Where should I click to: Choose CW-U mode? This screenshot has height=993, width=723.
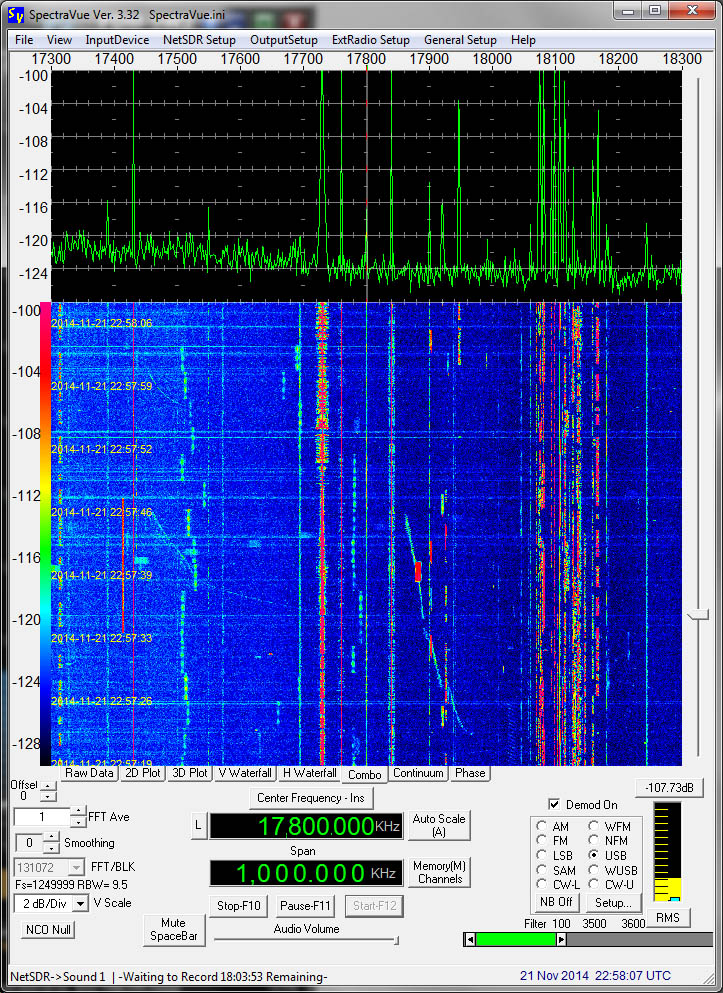[594, 884]
